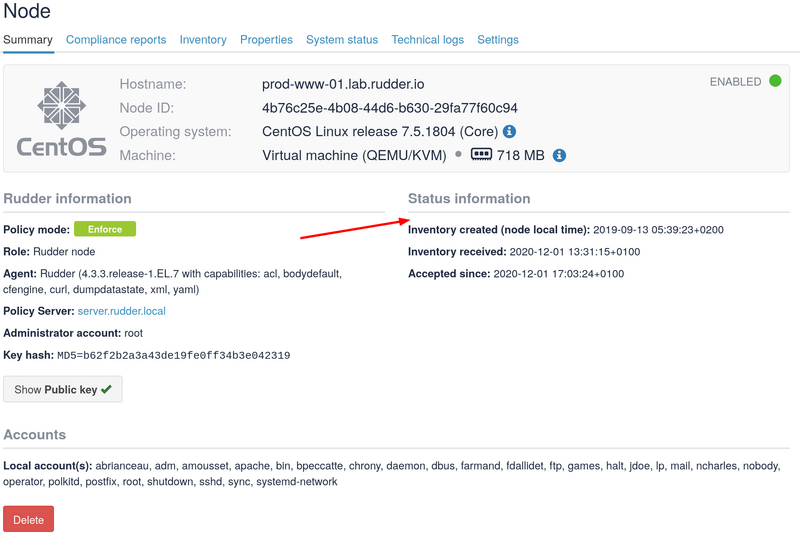Open the Inventory tab
Image resolution: width=800 pixels, height=547 pixels.
(x=203, y=40)
